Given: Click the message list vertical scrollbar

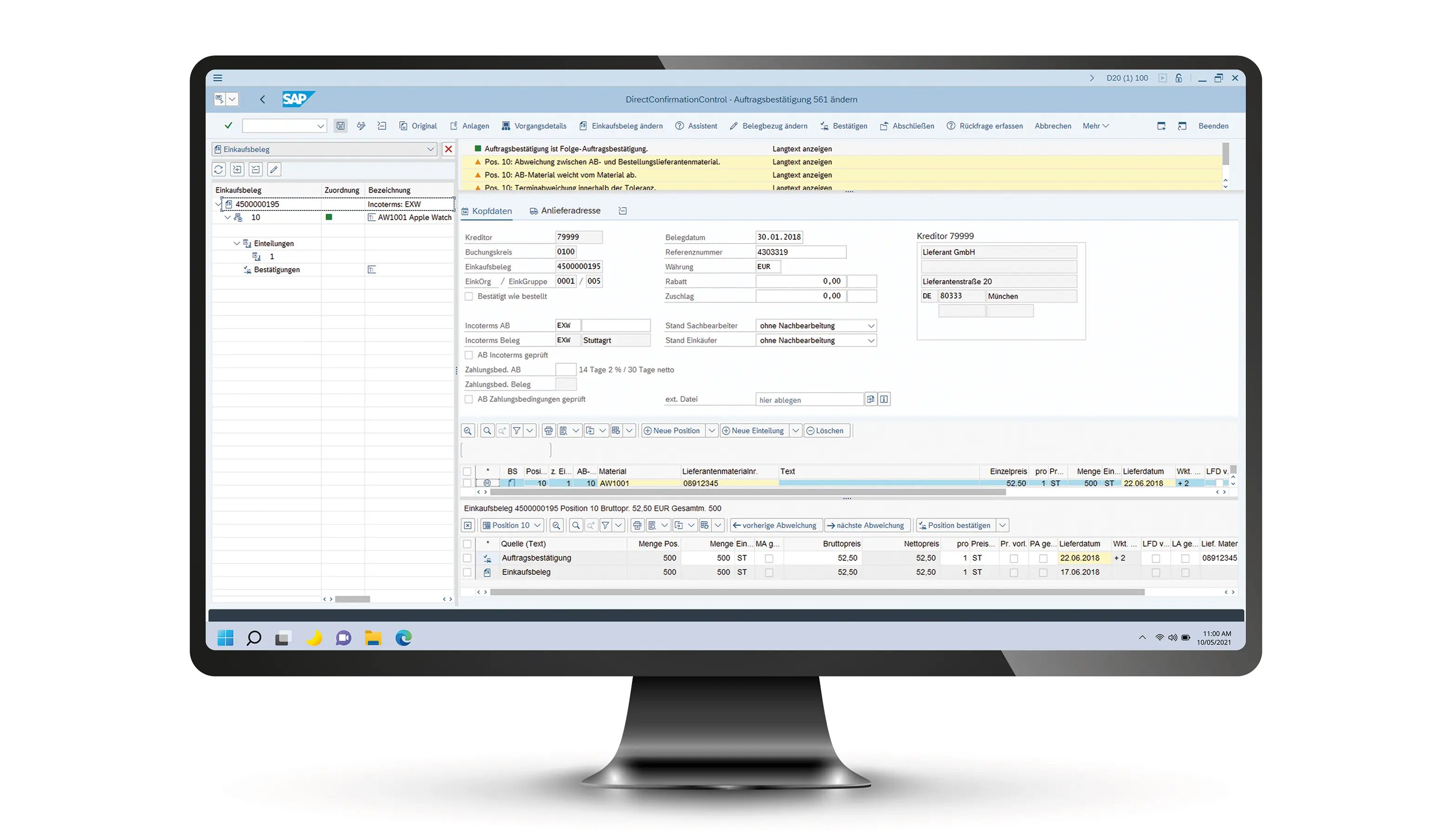Looking at the screenshot, I should tap(1226, 154).
